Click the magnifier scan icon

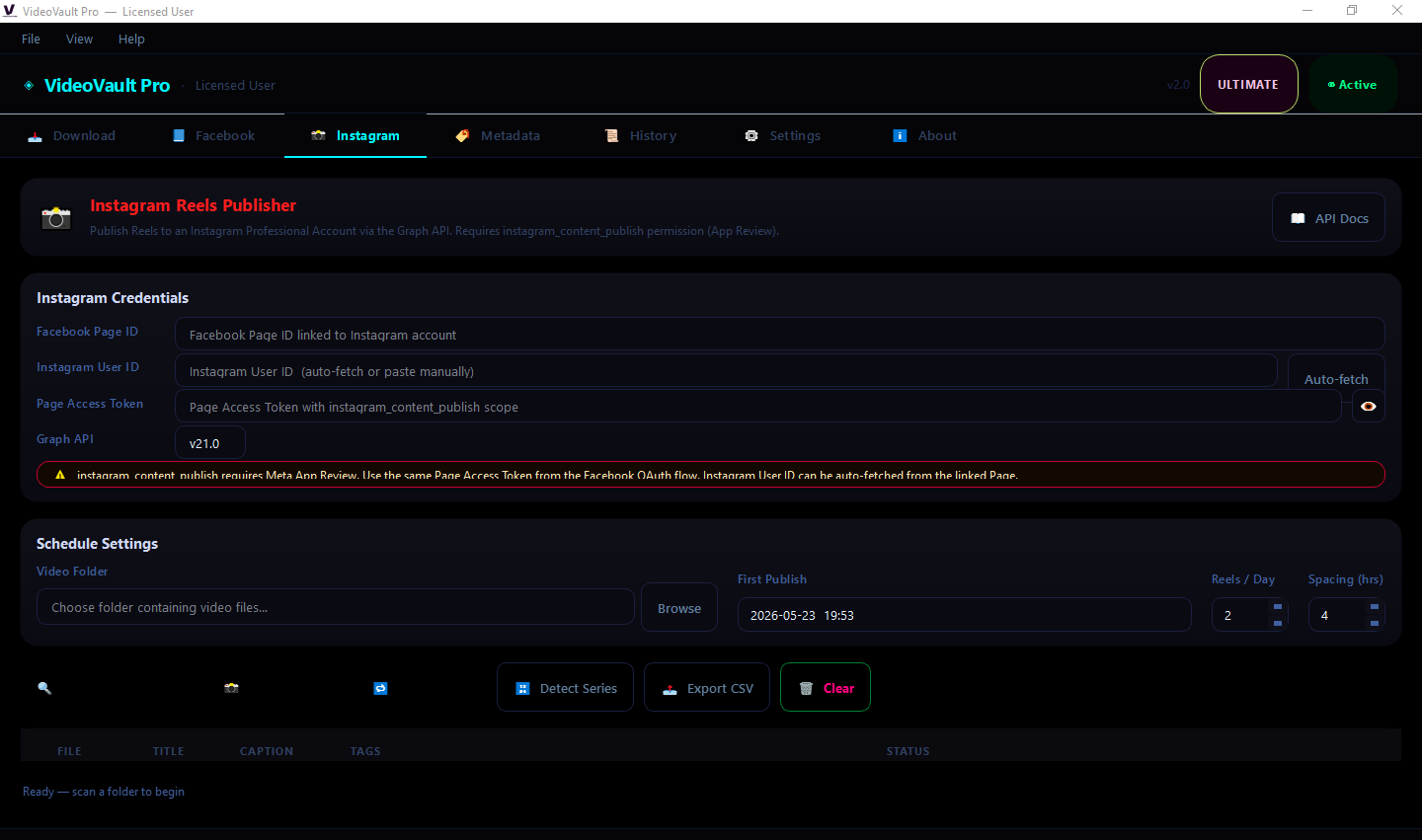44,688
